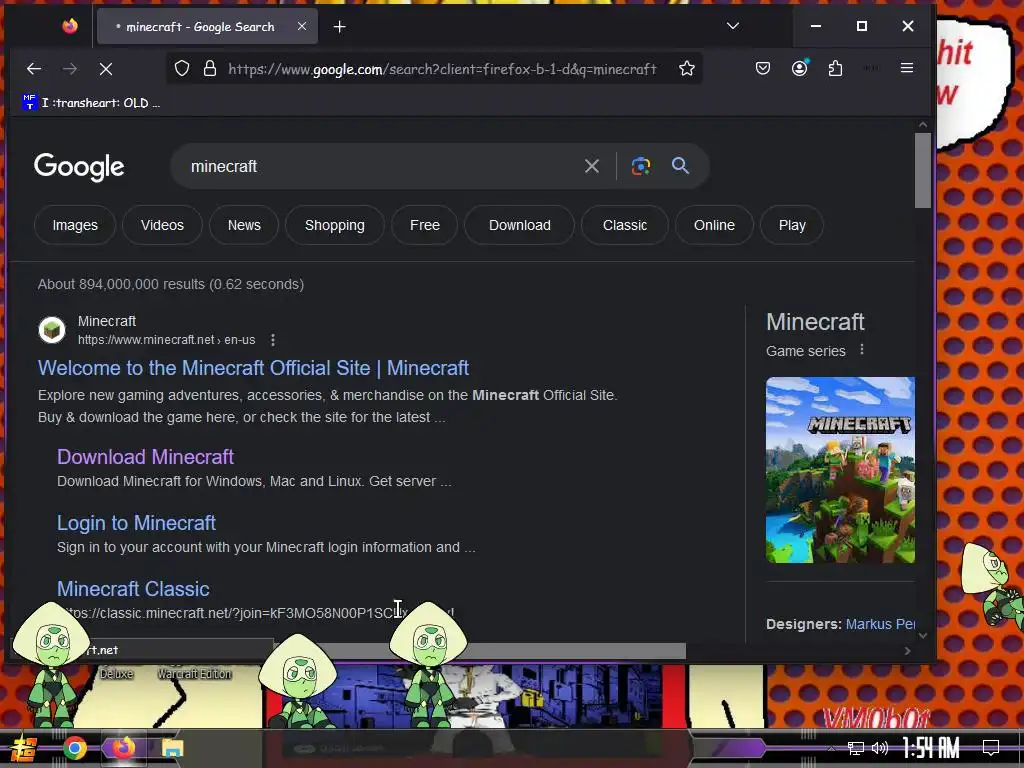Open Google Chrome from the taskbar

[75, 748]
